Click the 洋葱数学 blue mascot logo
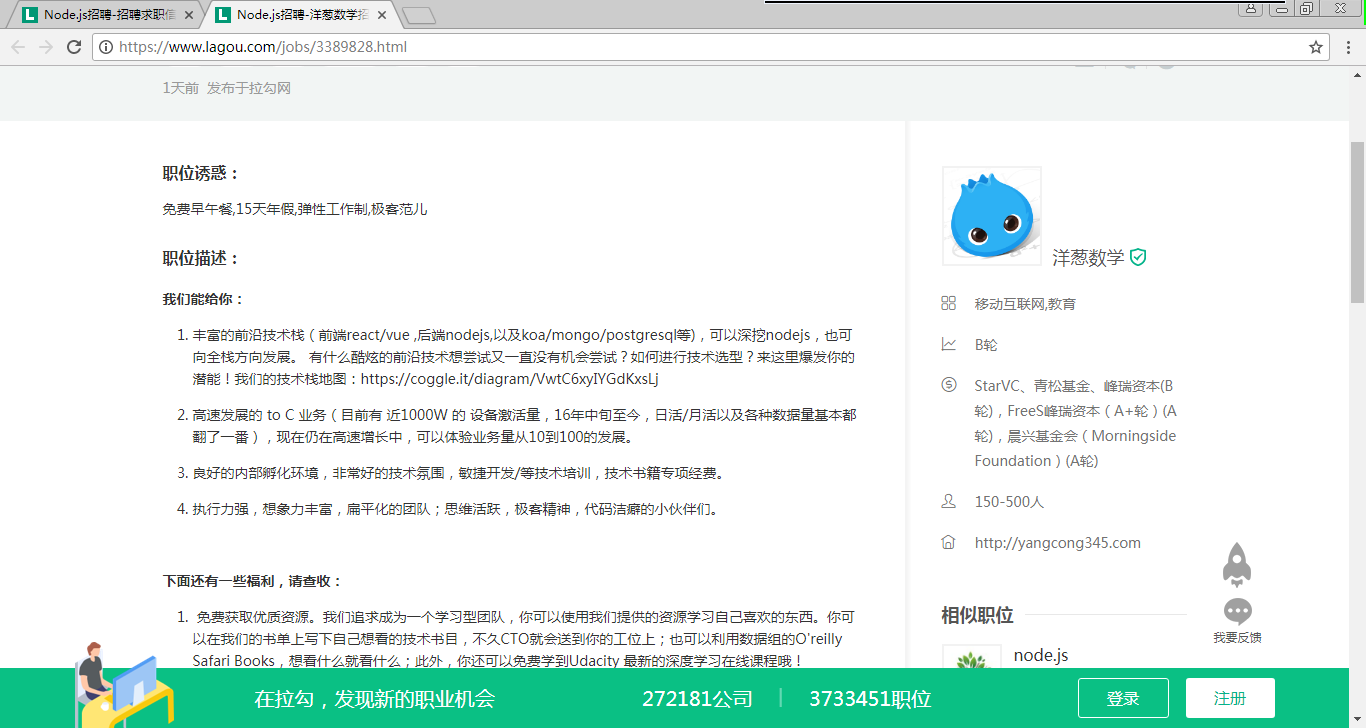 tap(992, 216)
